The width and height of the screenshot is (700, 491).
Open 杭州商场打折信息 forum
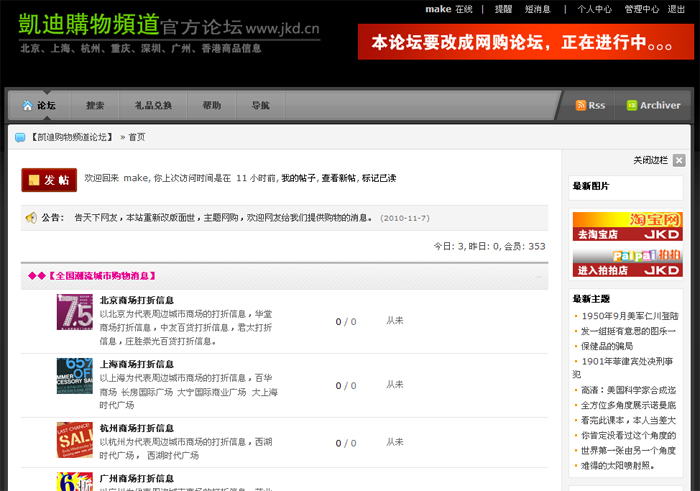(137, 428)
